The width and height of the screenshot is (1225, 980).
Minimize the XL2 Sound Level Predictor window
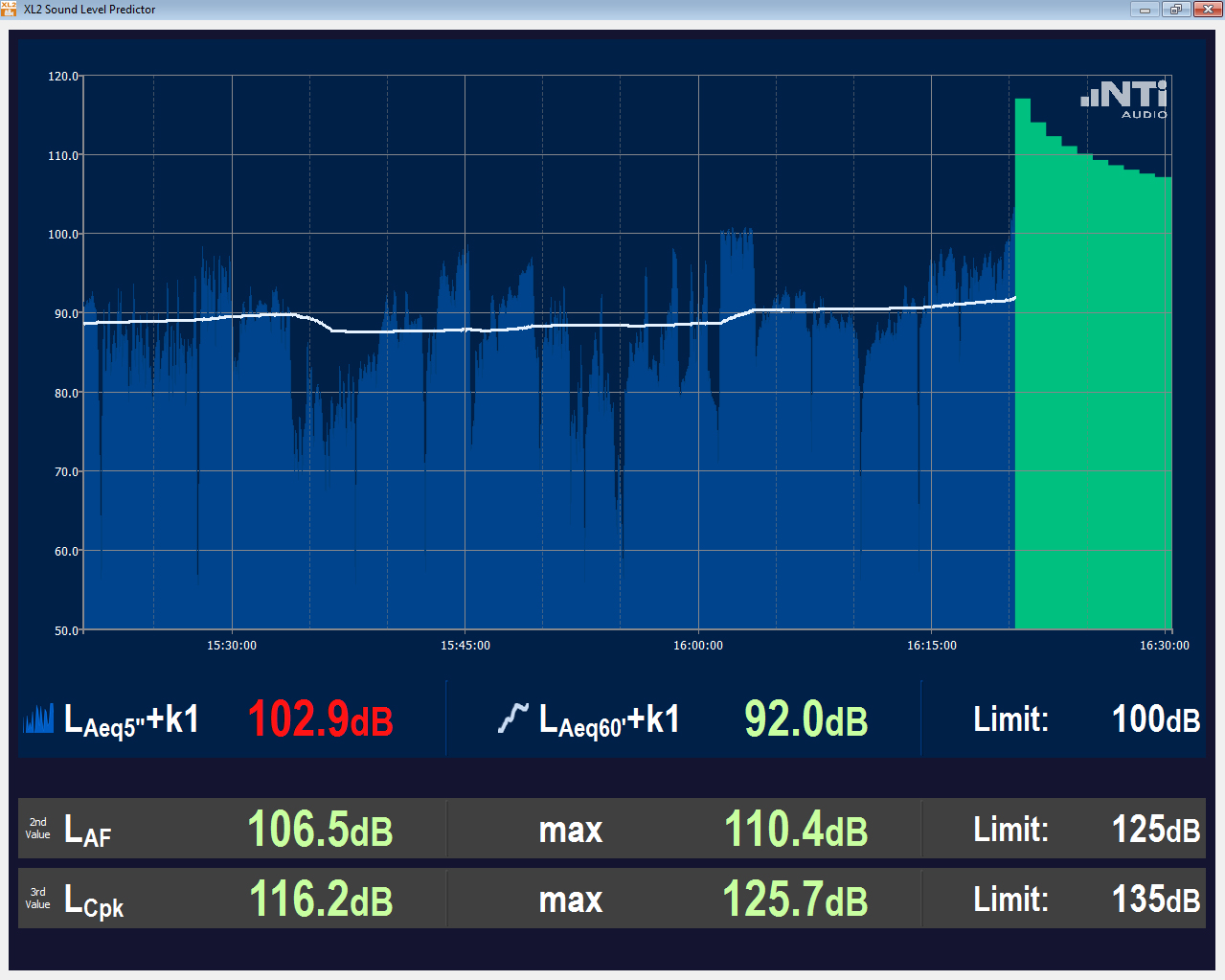(1144, 10)
